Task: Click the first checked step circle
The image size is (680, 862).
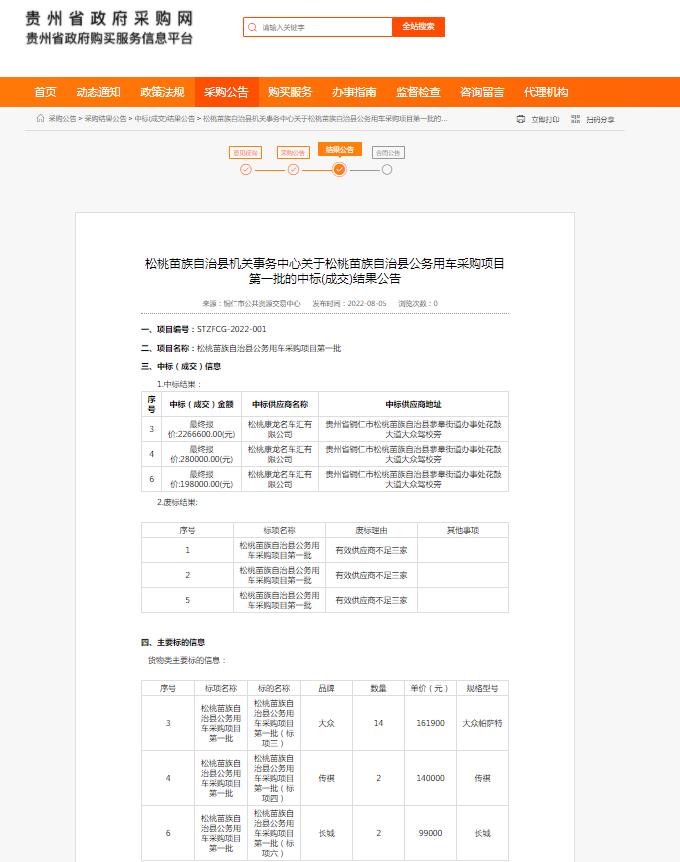Action: pyautogui.click(x=246, y=170)
